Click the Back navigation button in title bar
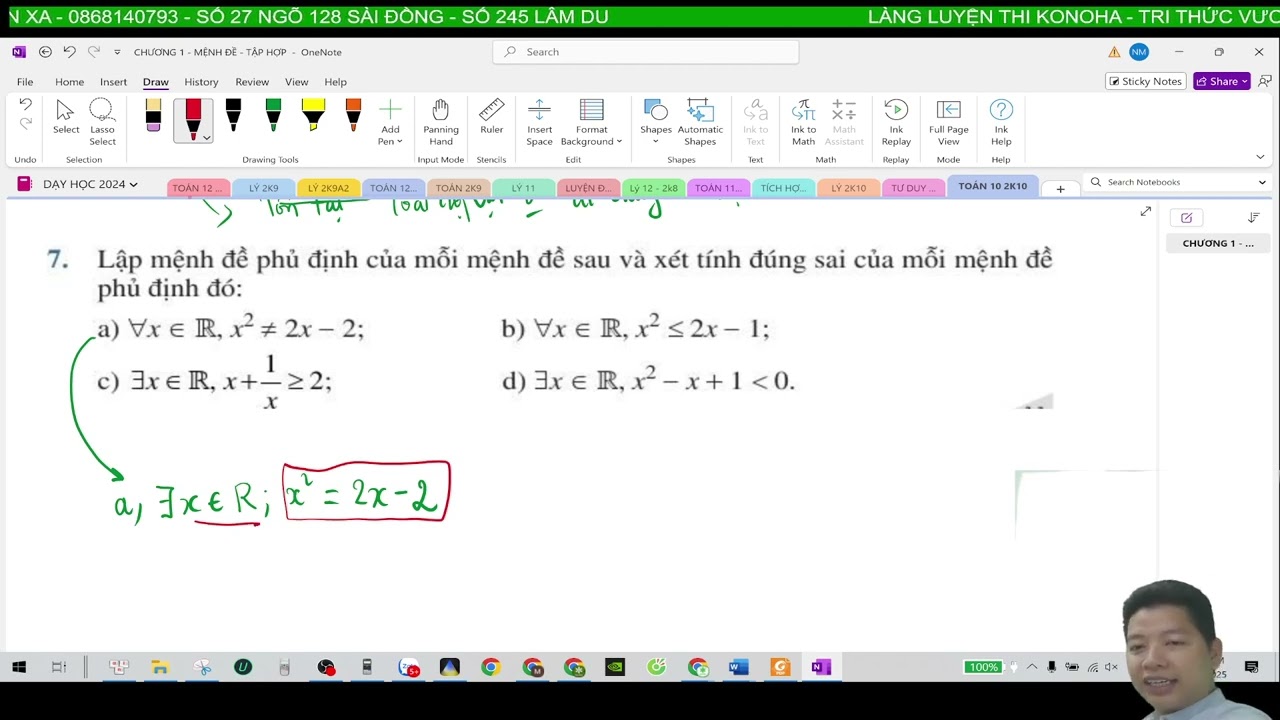This screenshot has width=1280, height=720. pyautogui.click(x=45, y=52)
